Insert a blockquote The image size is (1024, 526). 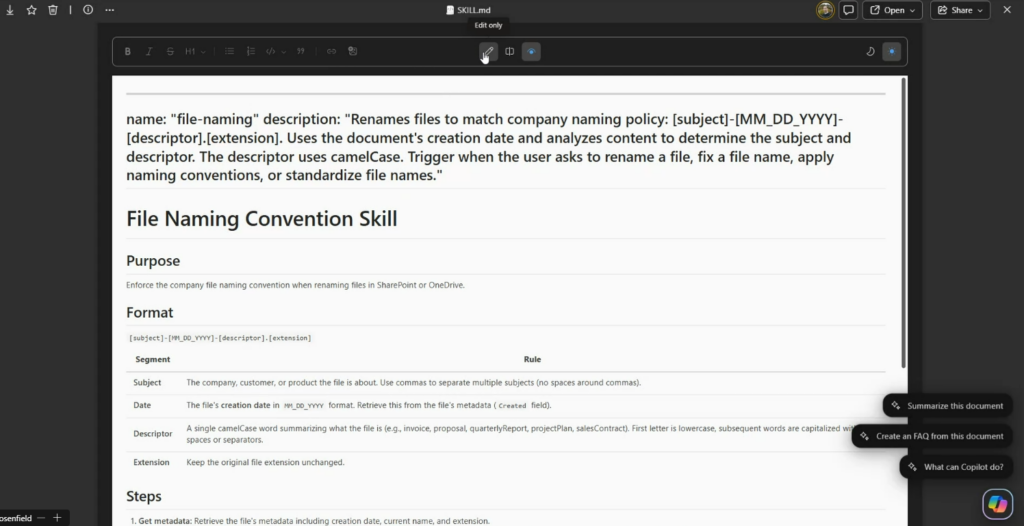point(301,51)
